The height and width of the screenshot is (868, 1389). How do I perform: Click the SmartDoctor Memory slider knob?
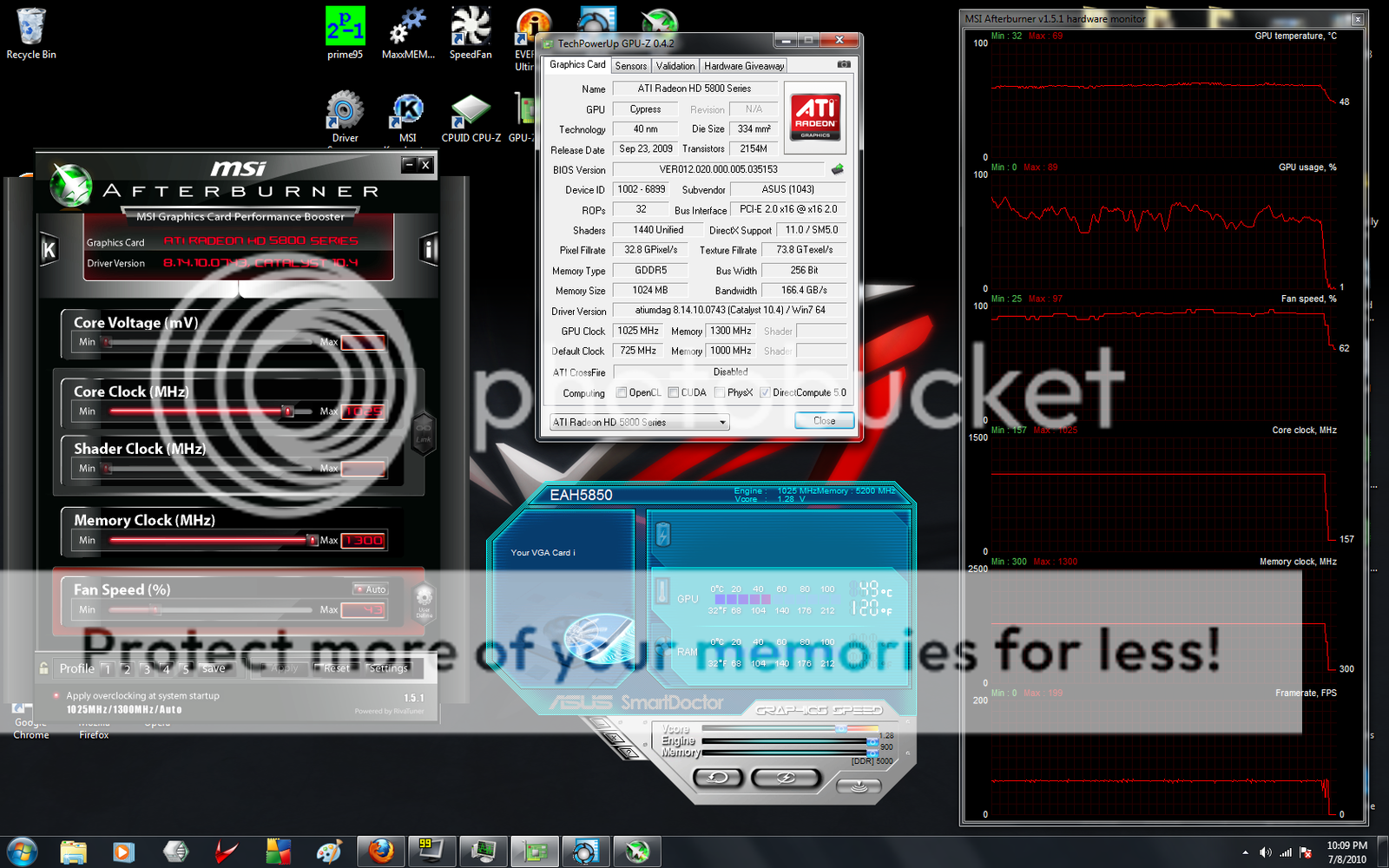point(872,753)
